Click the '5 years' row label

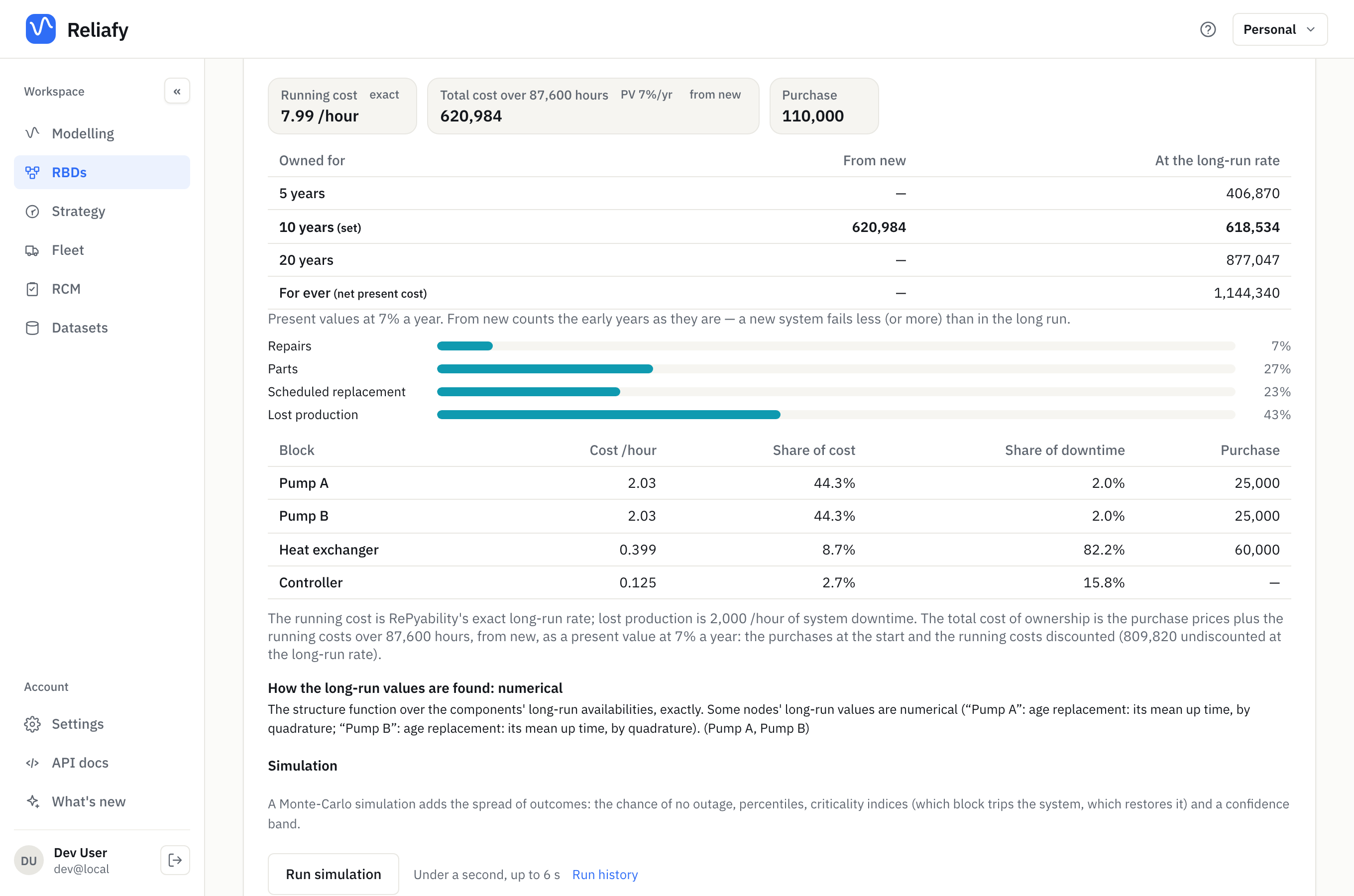pyautogui.click(x=302, y=193)
